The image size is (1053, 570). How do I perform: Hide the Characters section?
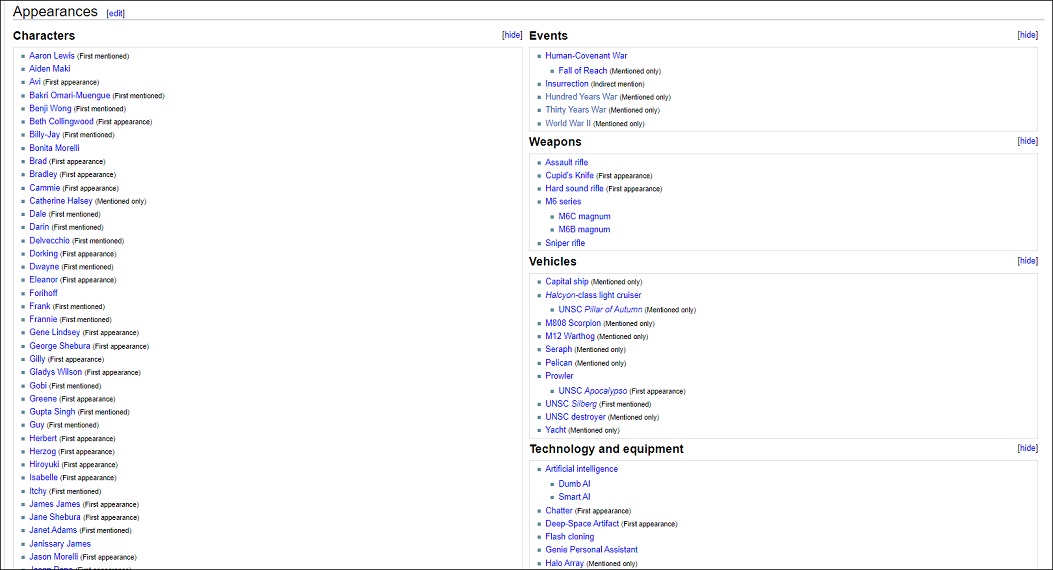tap(511, 35)
